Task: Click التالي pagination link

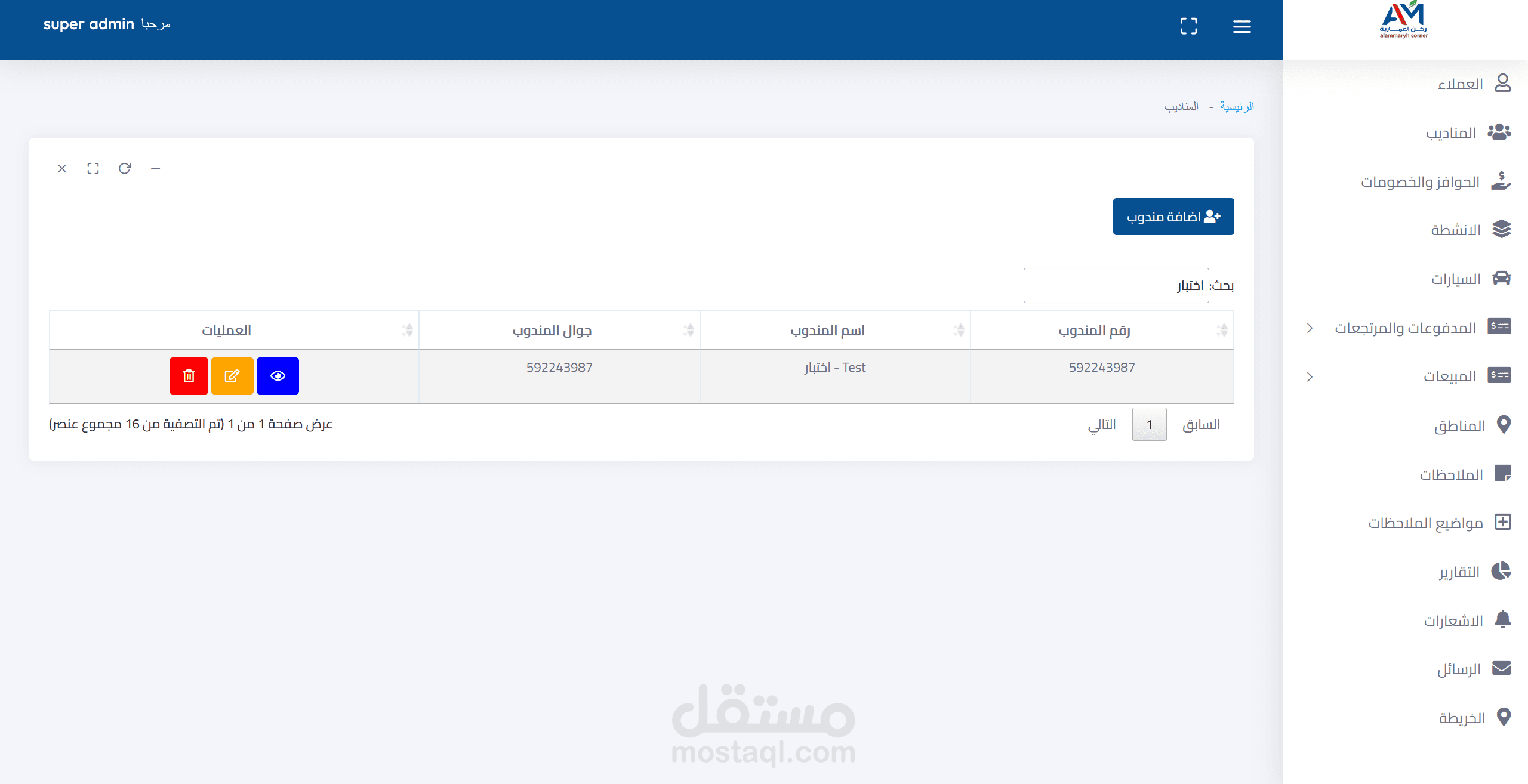Action: point(1101,424)
